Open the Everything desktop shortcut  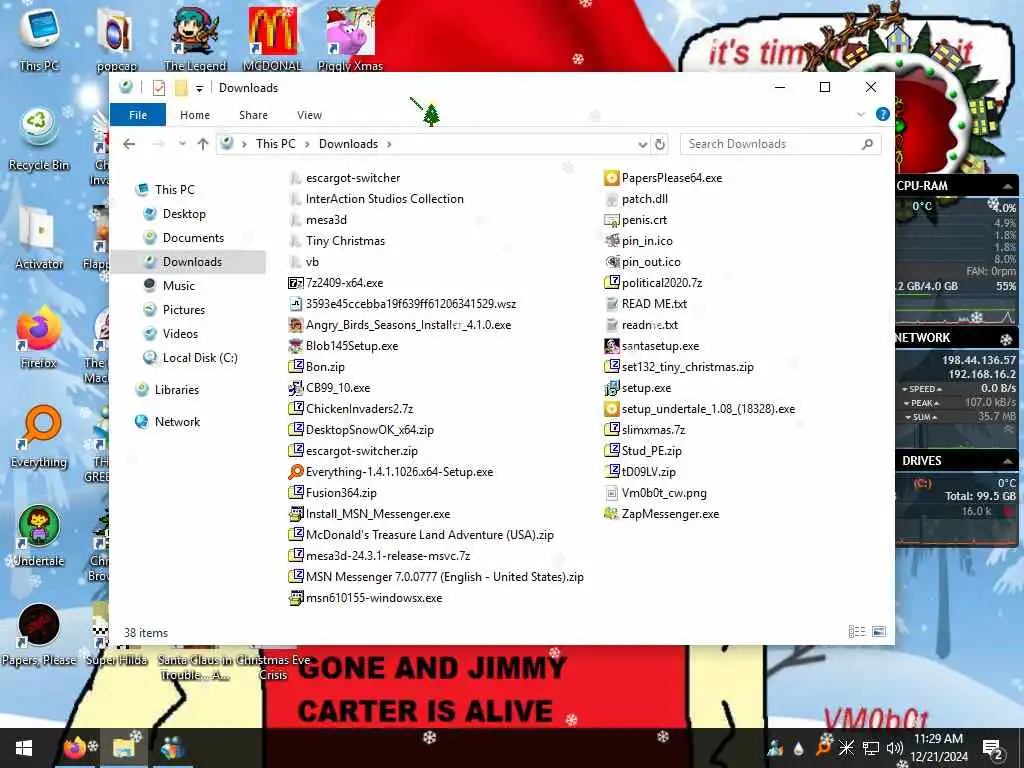pos(39,437)
